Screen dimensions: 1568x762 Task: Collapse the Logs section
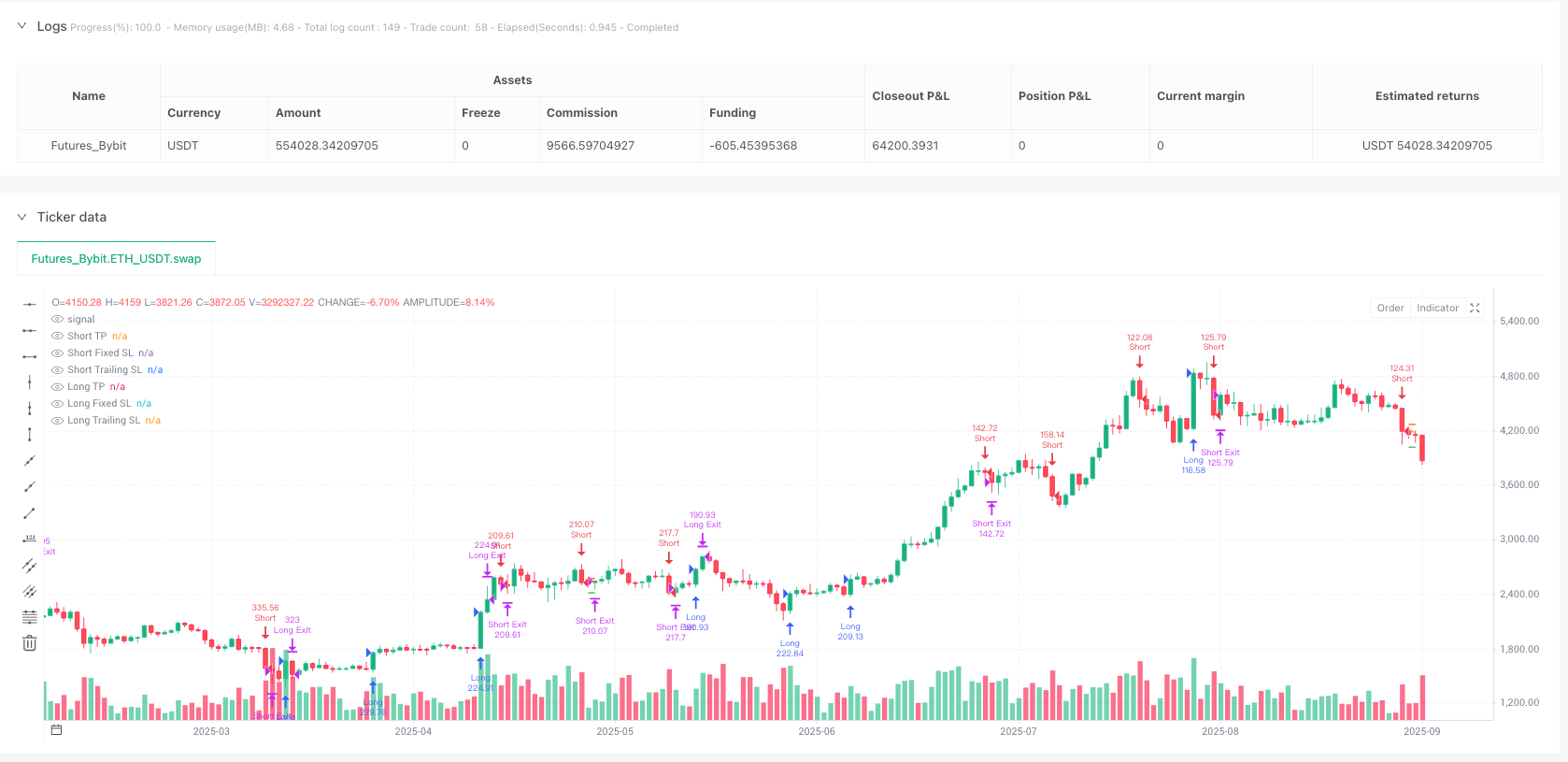pyautogui.click(x=21, y=26)
